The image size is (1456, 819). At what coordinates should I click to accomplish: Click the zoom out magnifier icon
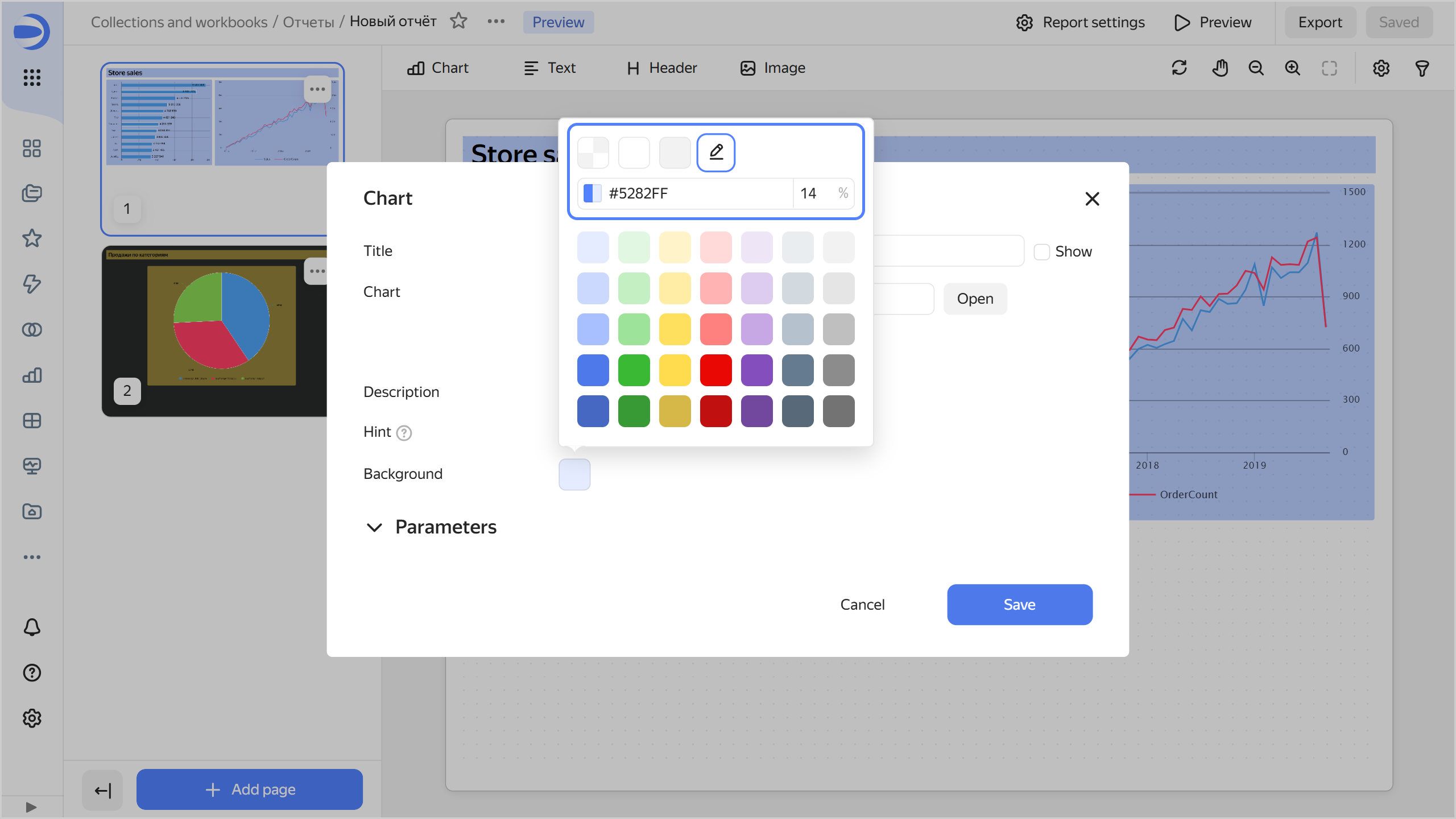pos(1256,68)
